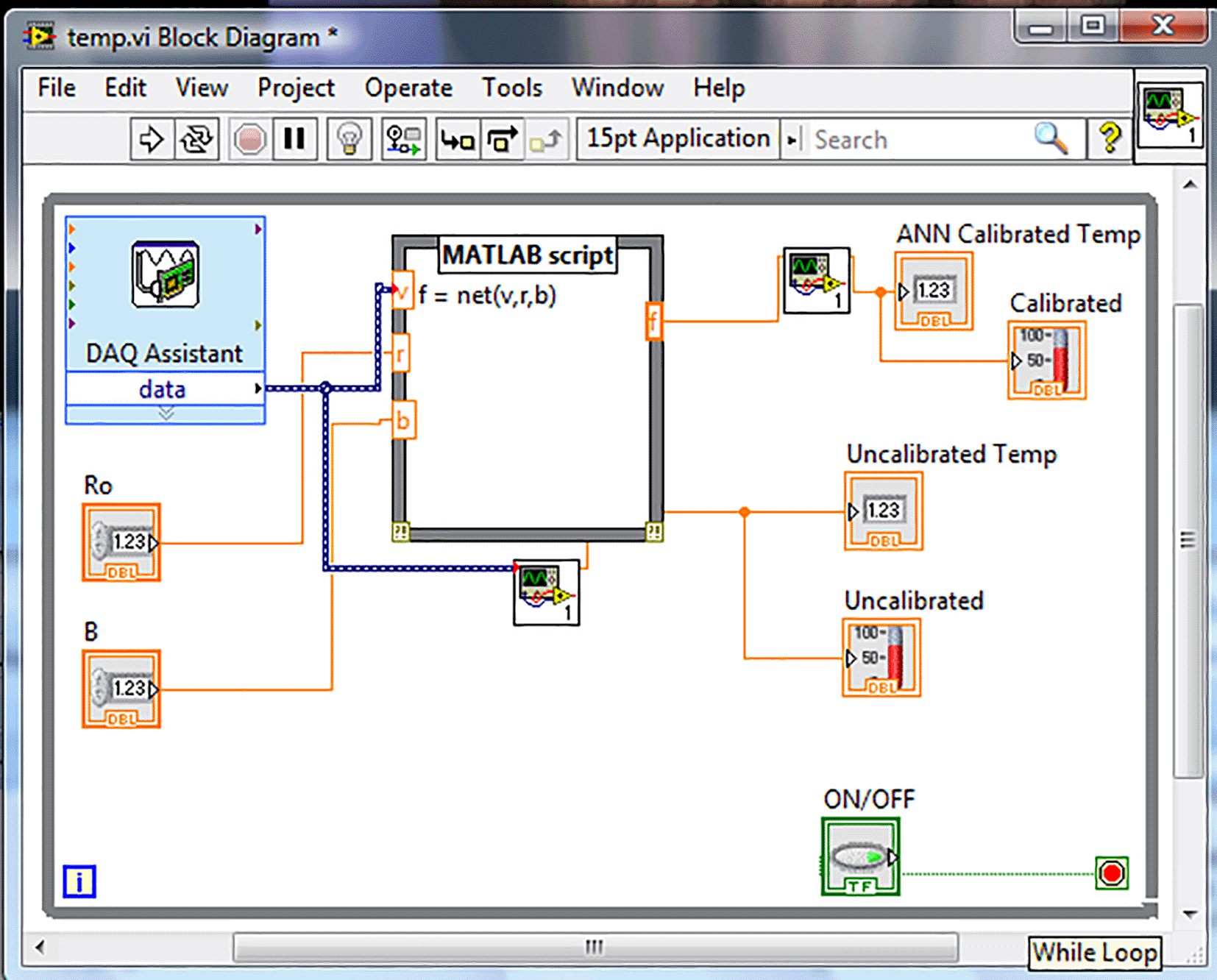
Task: Open the Project menu
Action: (296, 88)
